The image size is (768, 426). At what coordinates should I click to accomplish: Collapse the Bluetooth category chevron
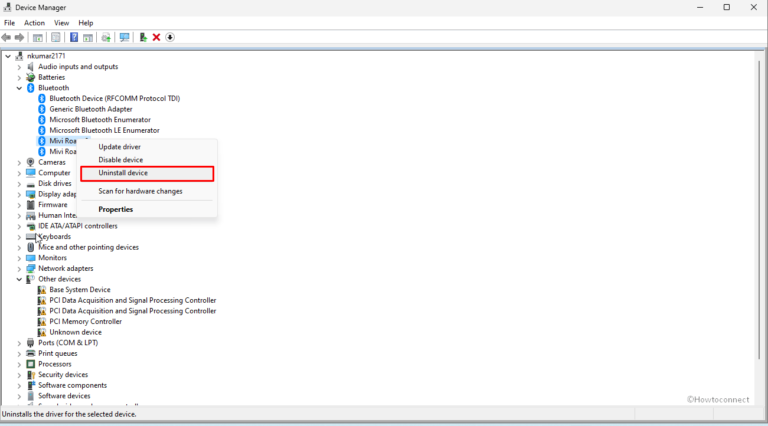click(x=19, y=88)
